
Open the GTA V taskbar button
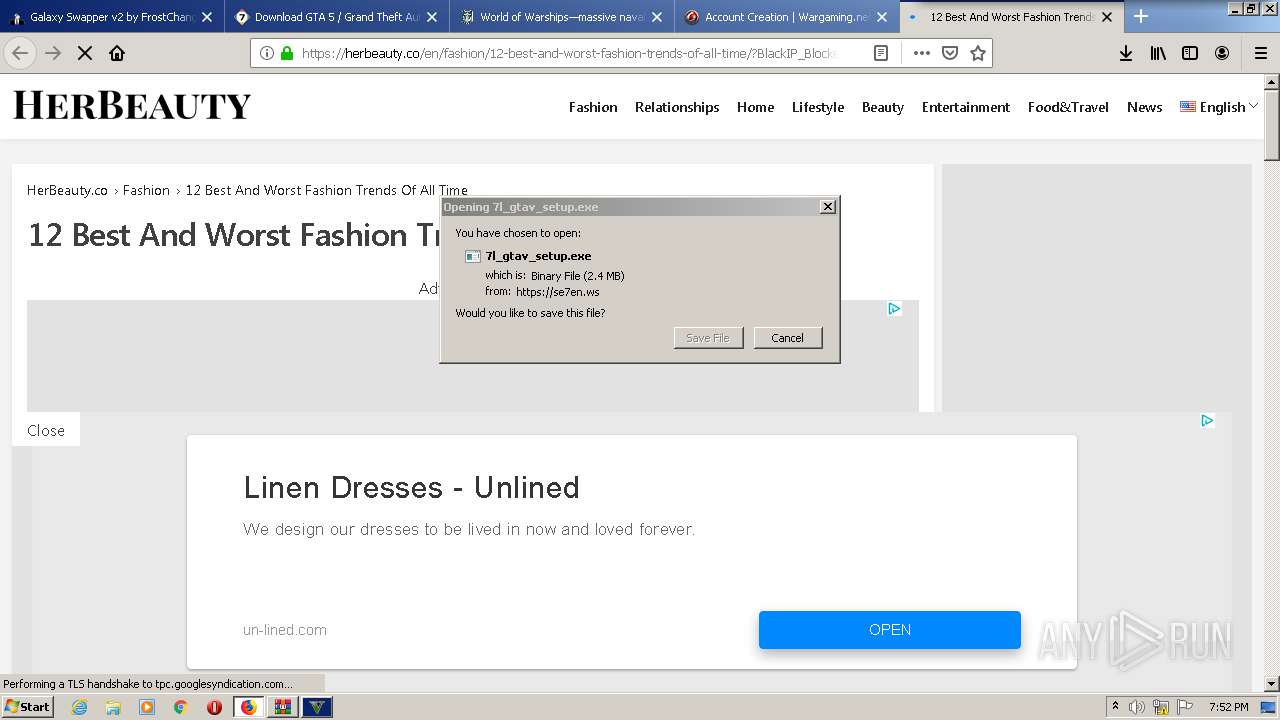pos(317,707)
